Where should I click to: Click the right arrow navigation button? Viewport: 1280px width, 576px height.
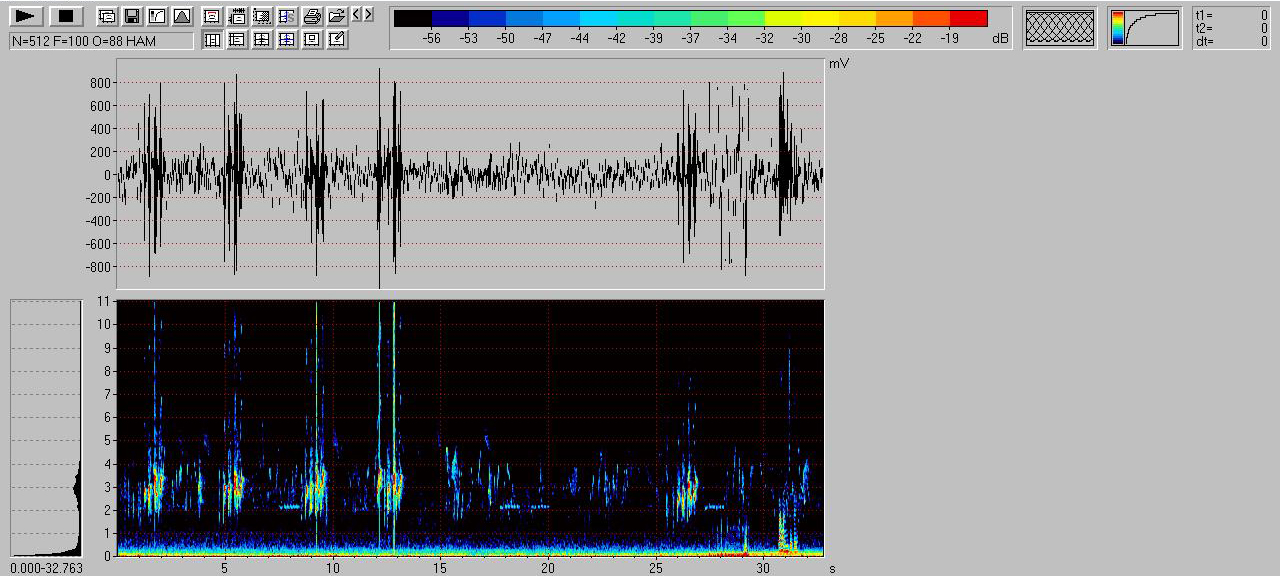point(369,15)
